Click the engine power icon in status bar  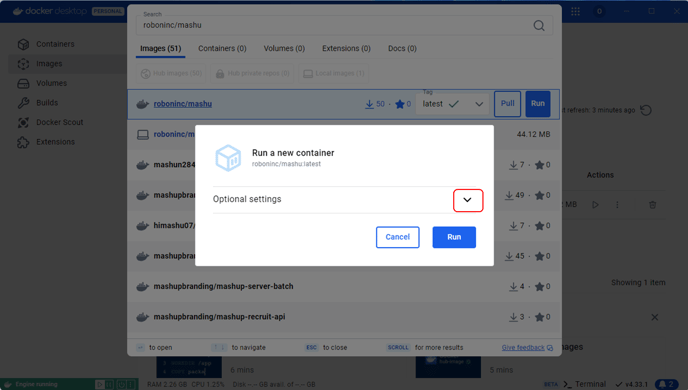[121, 385]
